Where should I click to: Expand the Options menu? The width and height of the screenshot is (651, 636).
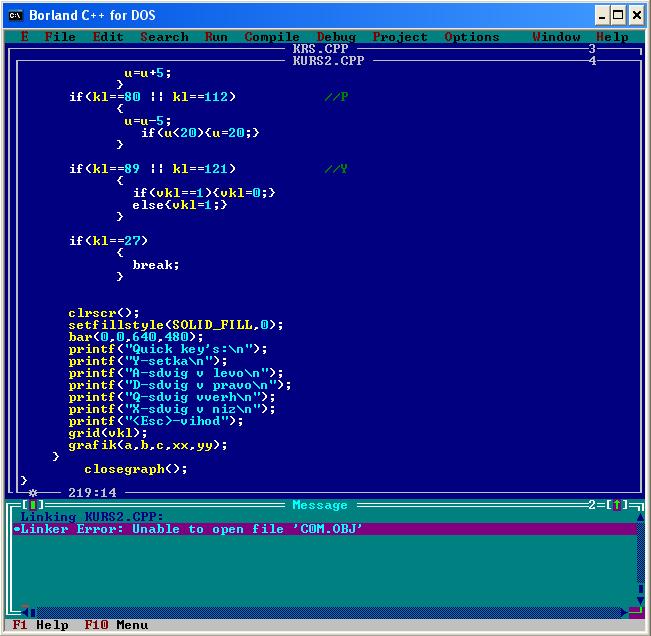tap(472, 37)
